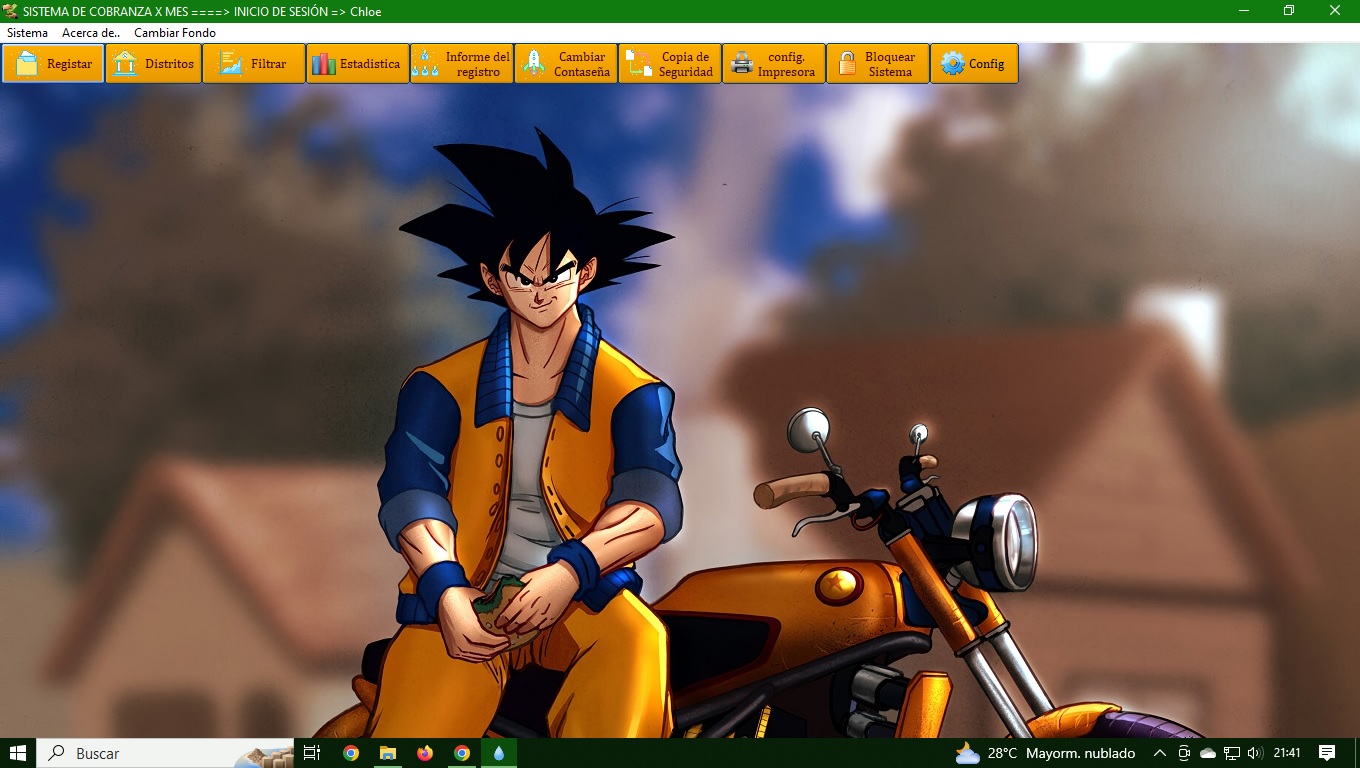
Task: Click the Buscar taskbar search box
Action: pyautogui.click(x=165, y=753)
